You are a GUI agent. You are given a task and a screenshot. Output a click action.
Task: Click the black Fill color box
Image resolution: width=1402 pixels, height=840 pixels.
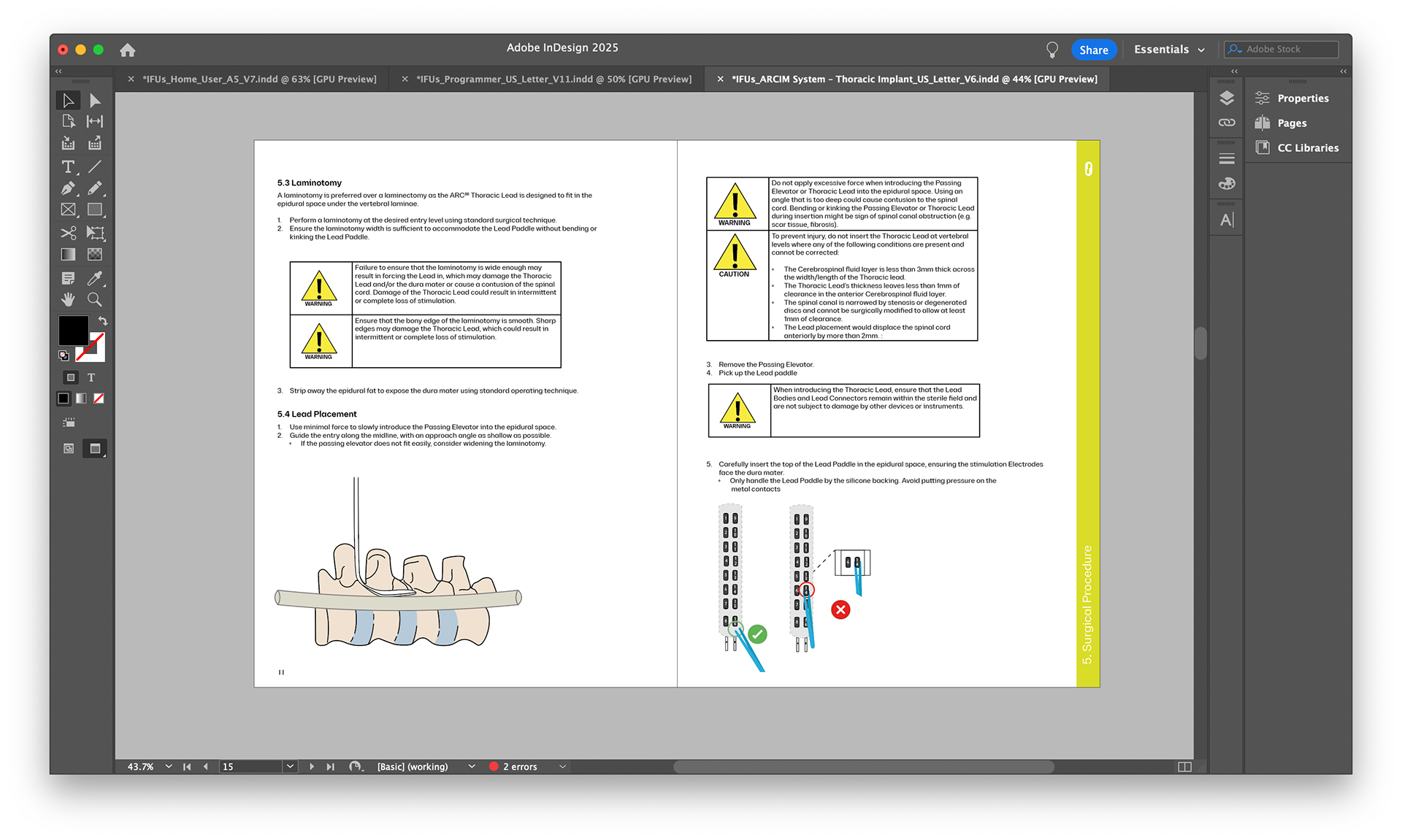point(73,331)
